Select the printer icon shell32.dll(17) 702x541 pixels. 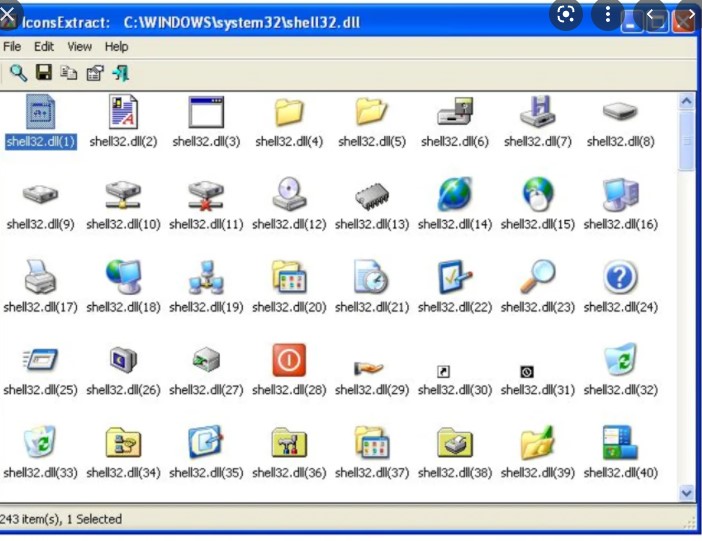(x=40, y=277)
